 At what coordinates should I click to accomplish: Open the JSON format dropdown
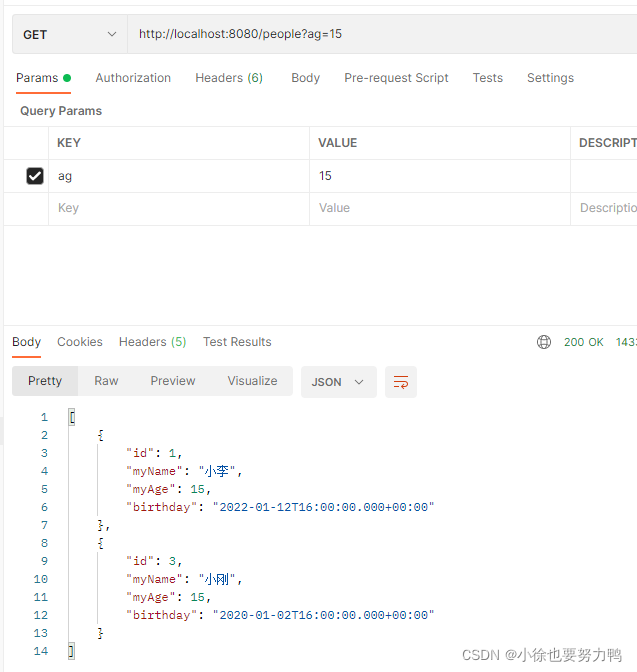tap(339, 382)
